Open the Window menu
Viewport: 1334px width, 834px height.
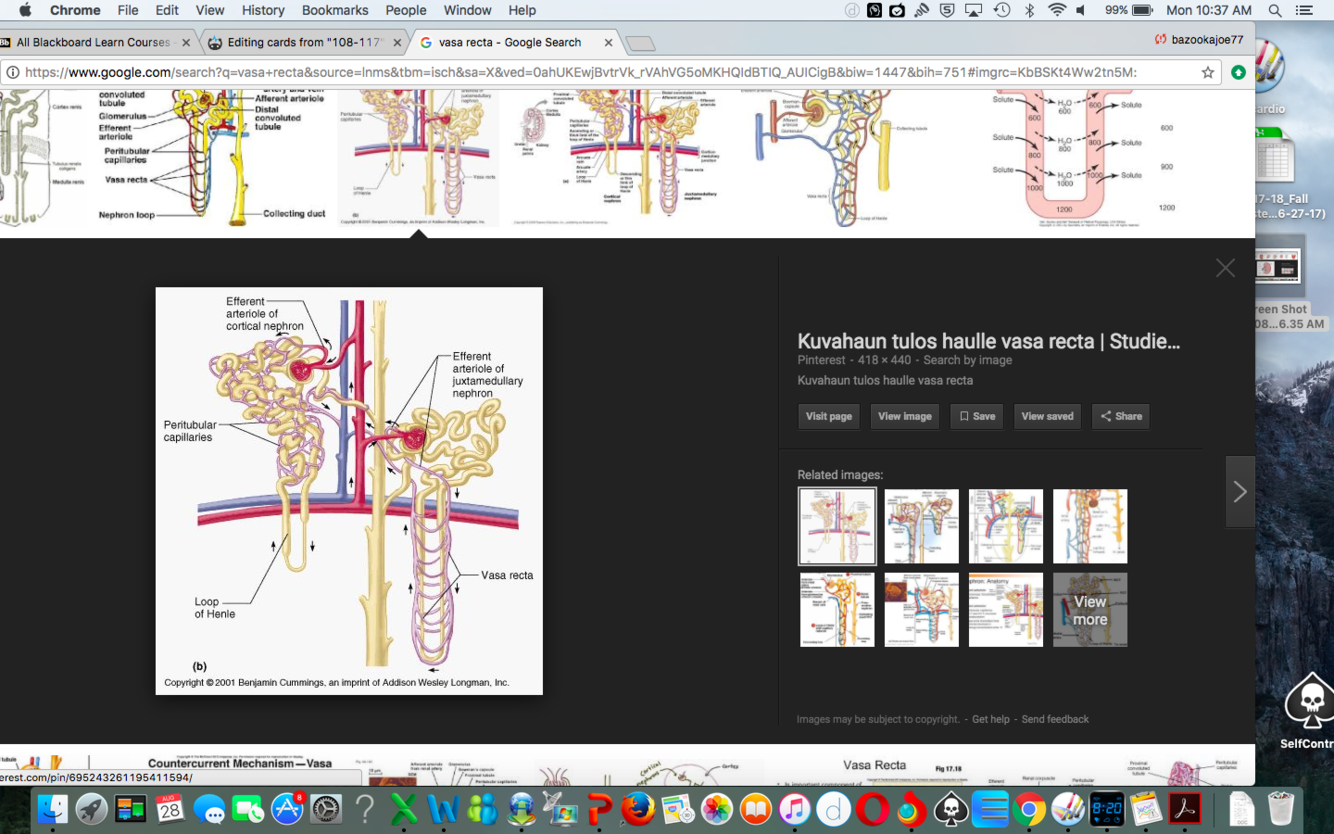(x=467, y=10)
